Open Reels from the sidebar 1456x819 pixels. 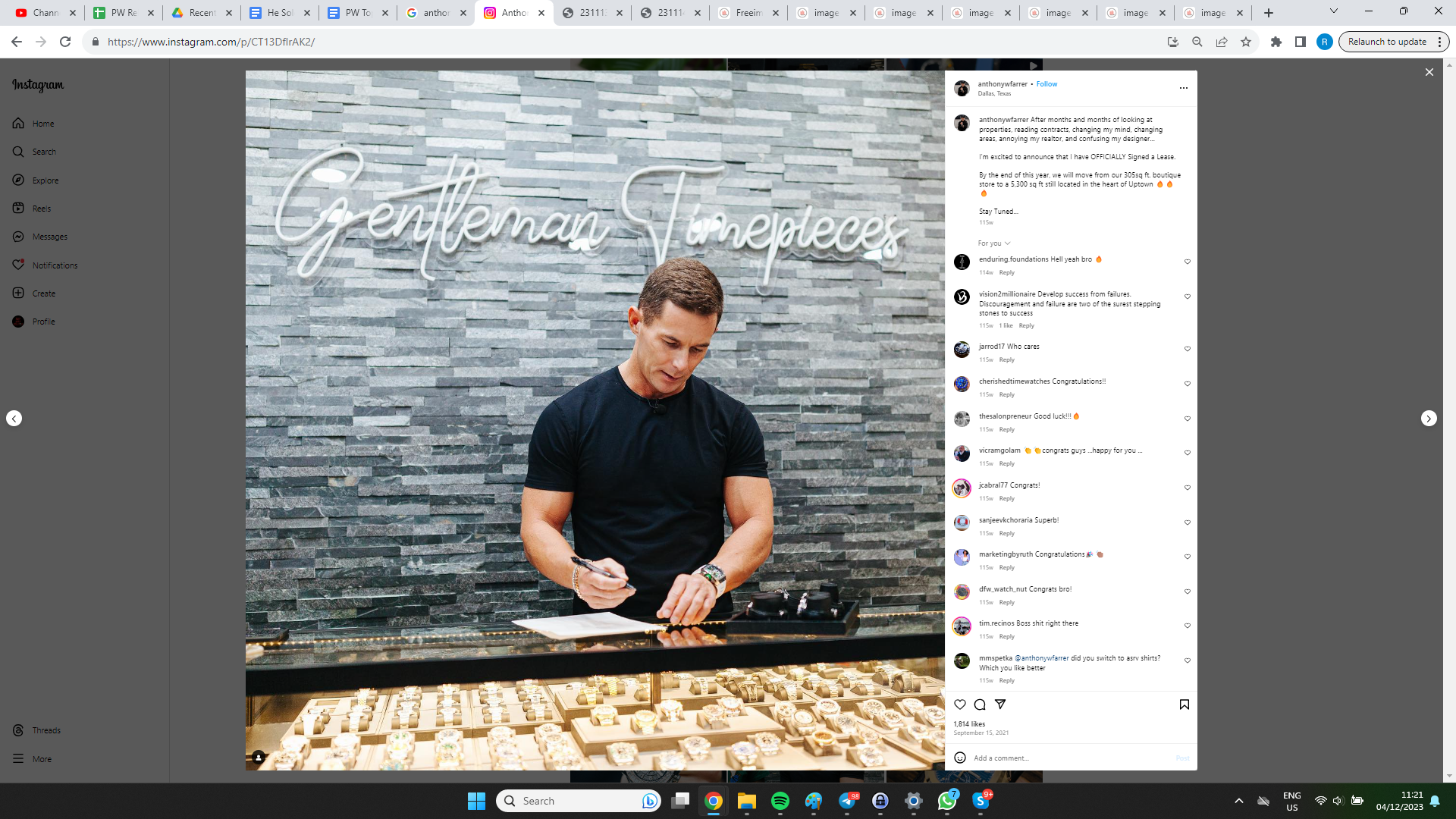[x=32, y=209]
